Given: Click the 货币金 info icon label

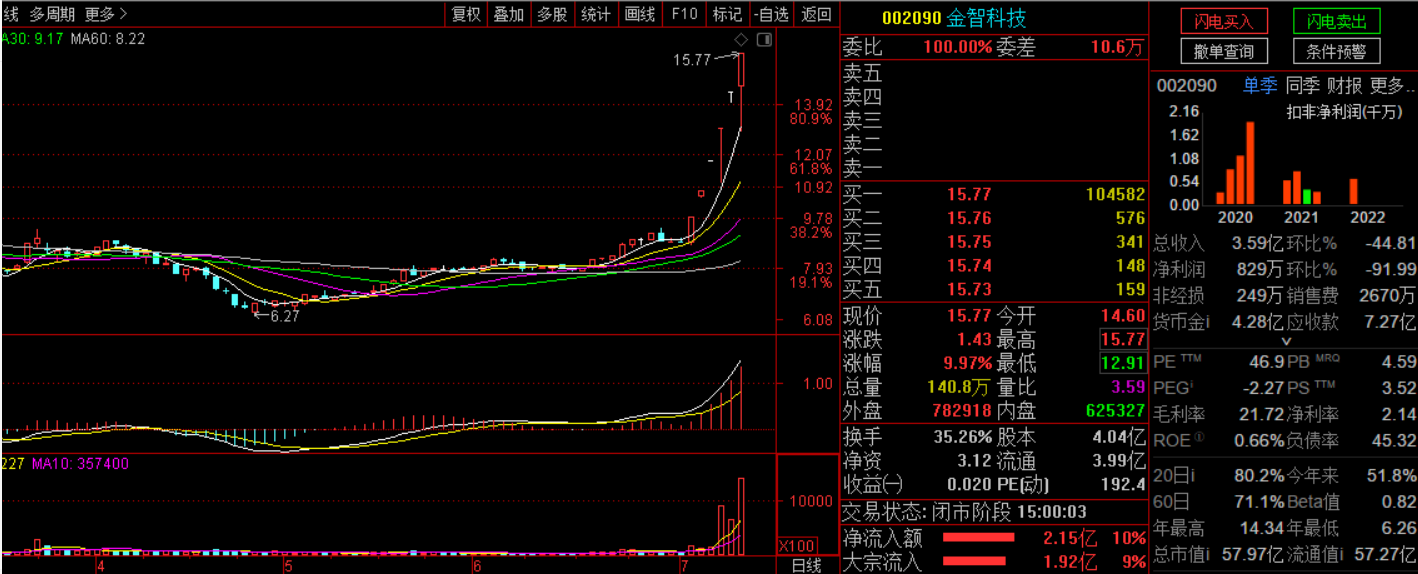Looking at the screenshot, I should 1181,322.
